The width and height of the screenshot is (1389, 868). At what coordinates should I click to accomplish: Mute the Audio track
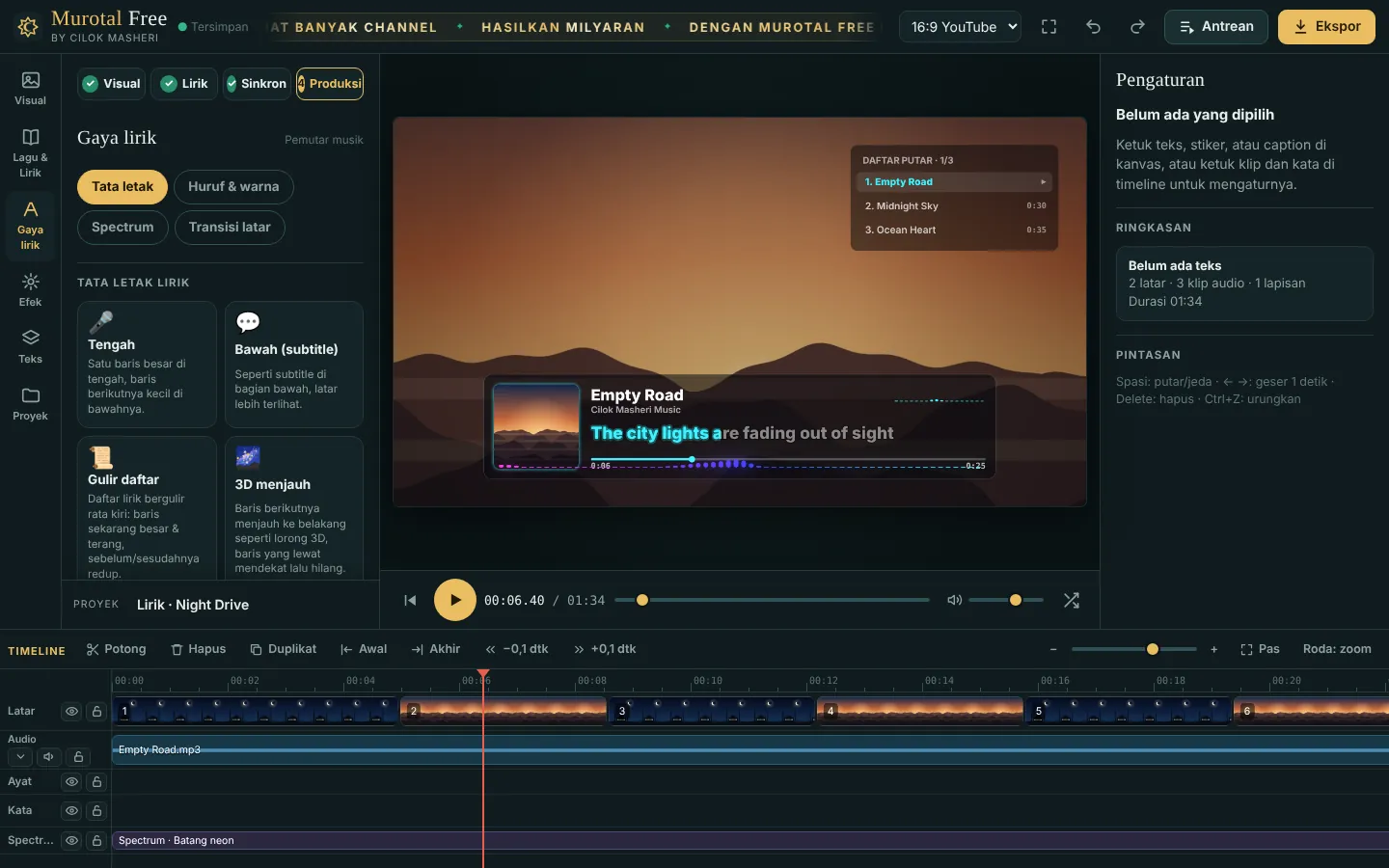(x=49, y=756)
